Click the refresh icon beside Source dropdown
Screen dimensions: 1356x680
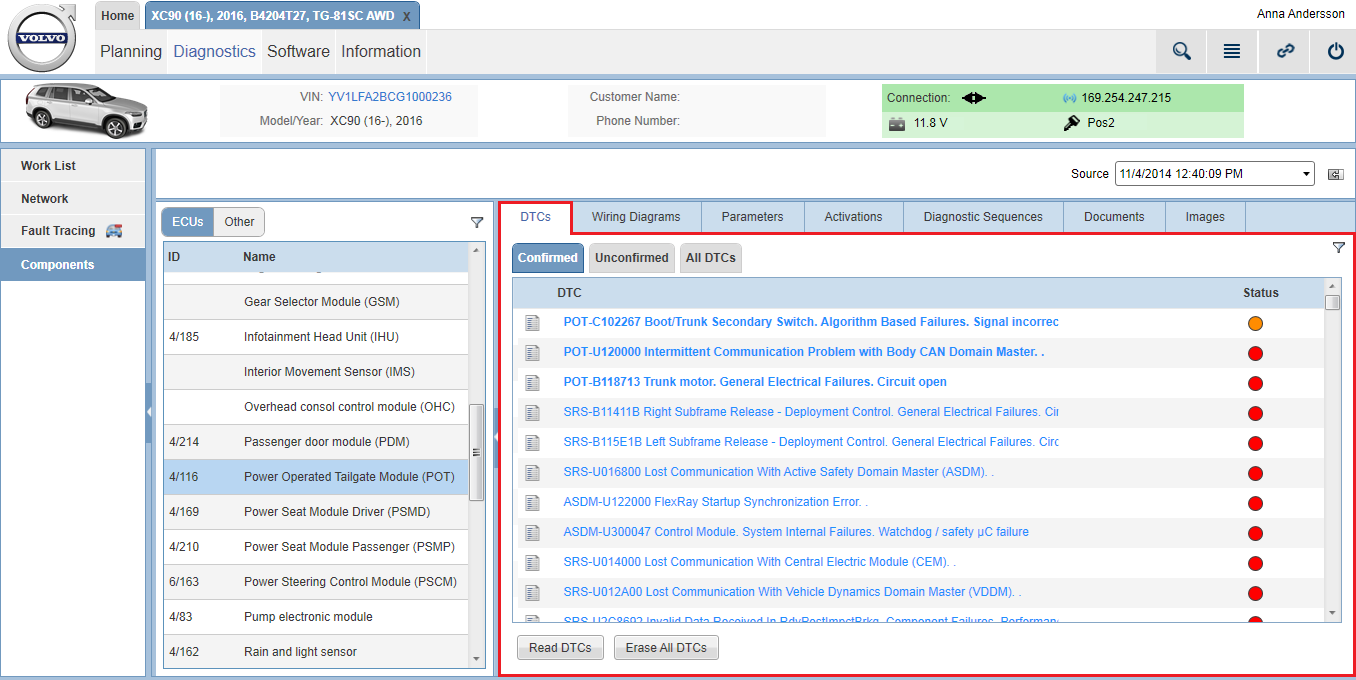click(x=1335, y=174)
